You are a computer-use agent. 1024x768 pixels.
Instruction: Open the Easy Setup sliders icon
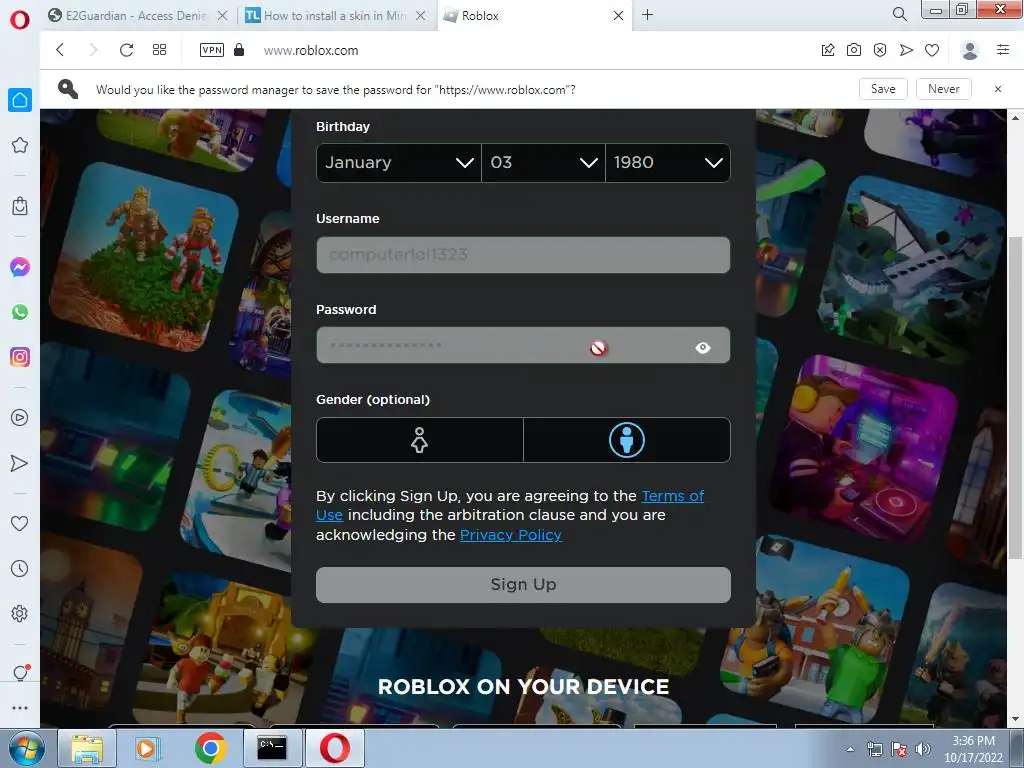click(x=1003, y=50)
